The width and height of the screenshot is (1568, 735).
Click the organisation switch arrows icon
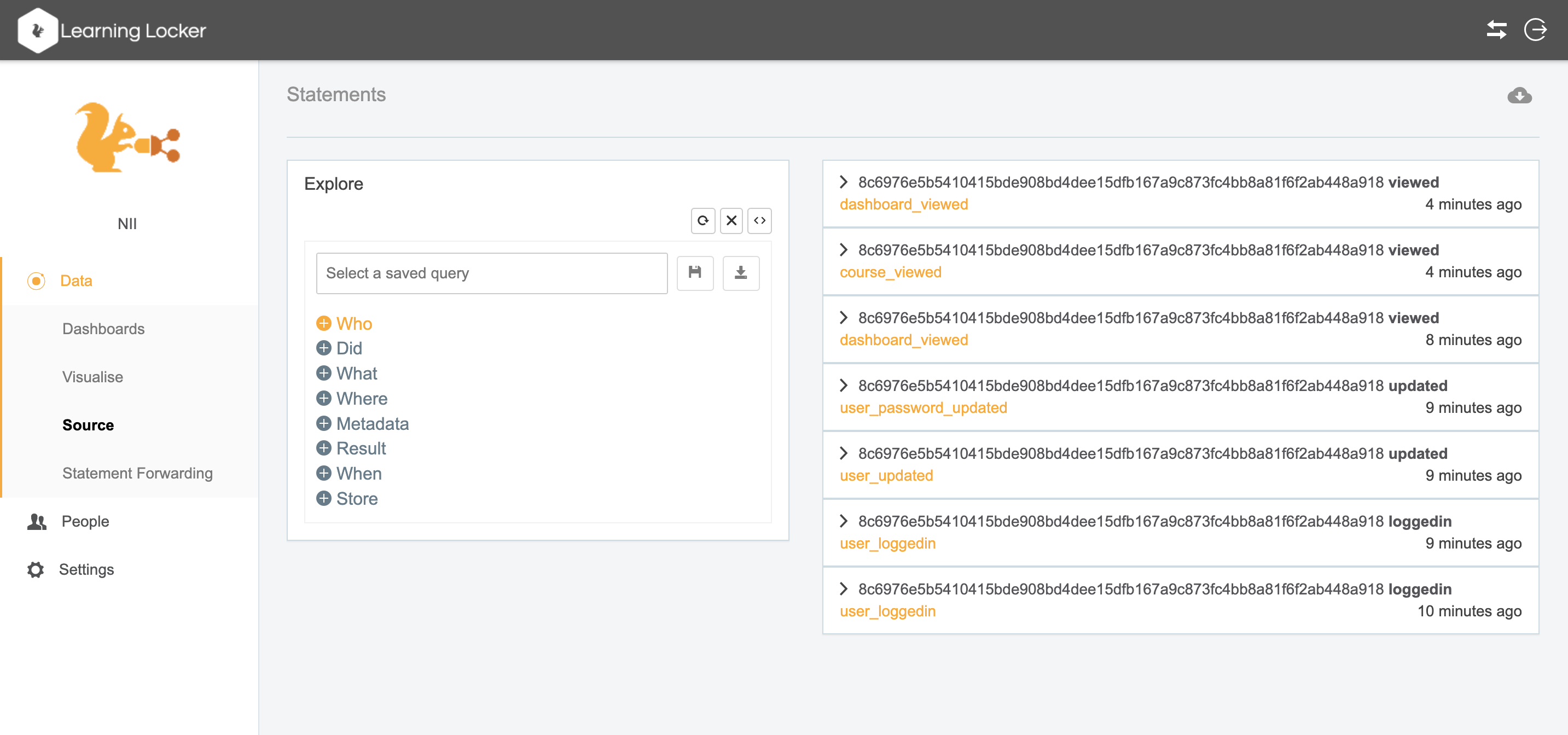coord(1496,30)
